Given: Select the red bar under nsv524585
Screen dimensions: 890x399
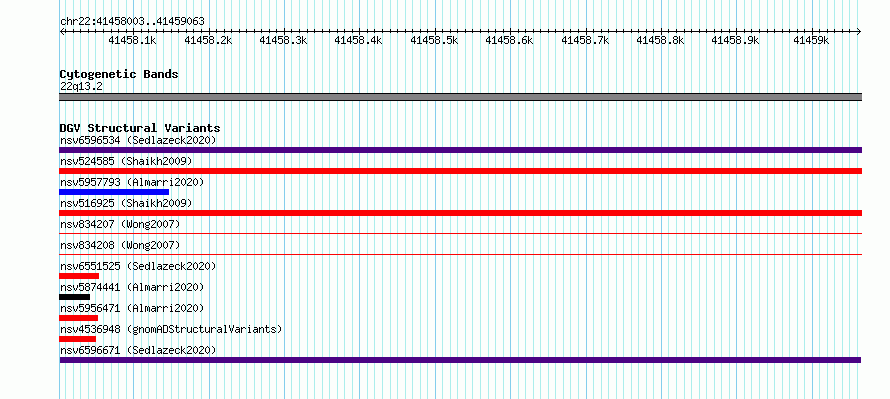Looking at the screenshot, I should click(460, 171).
